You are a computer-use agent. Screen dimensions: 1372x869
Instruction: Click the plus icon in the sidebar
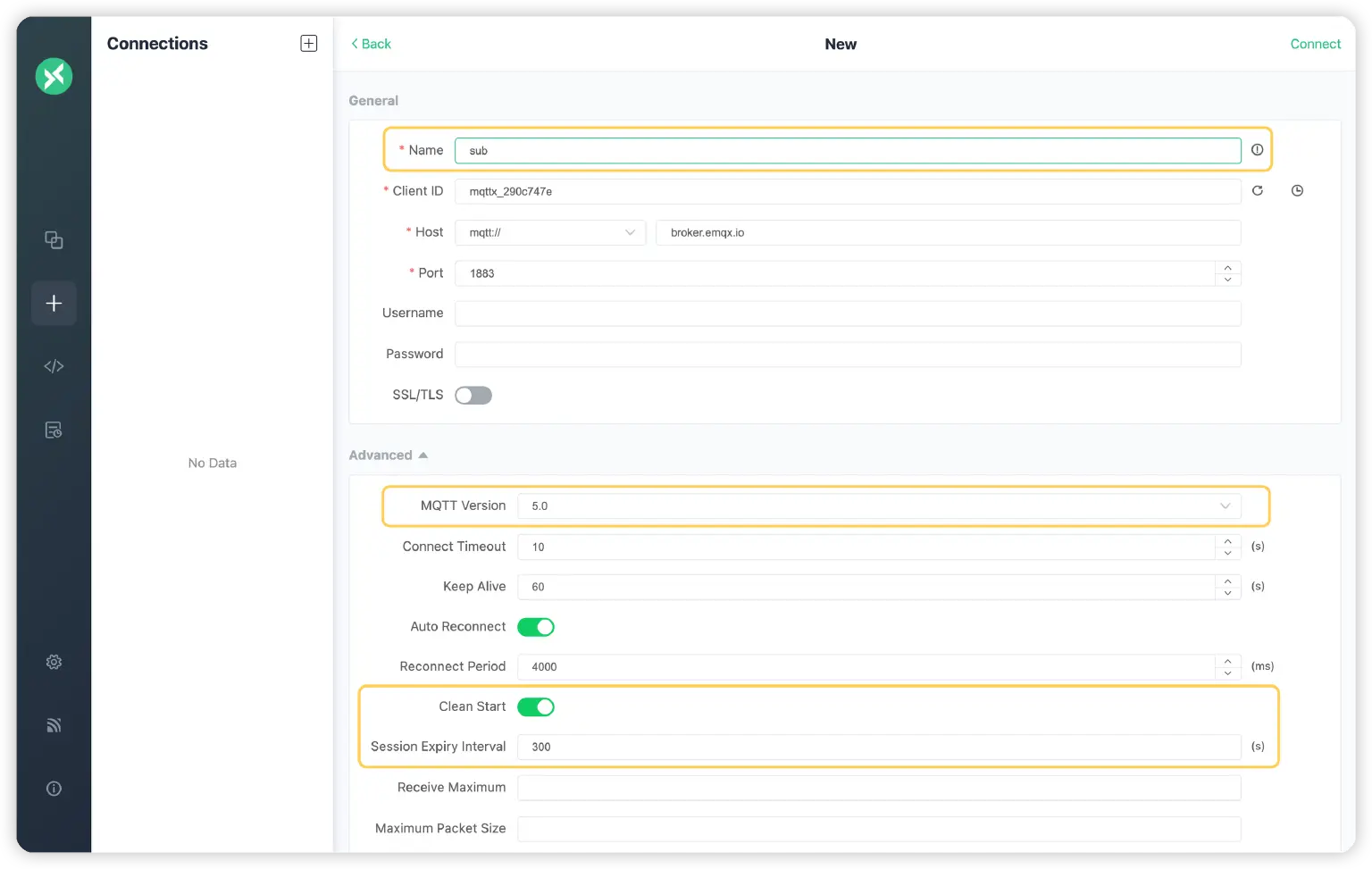coord(54,304)
